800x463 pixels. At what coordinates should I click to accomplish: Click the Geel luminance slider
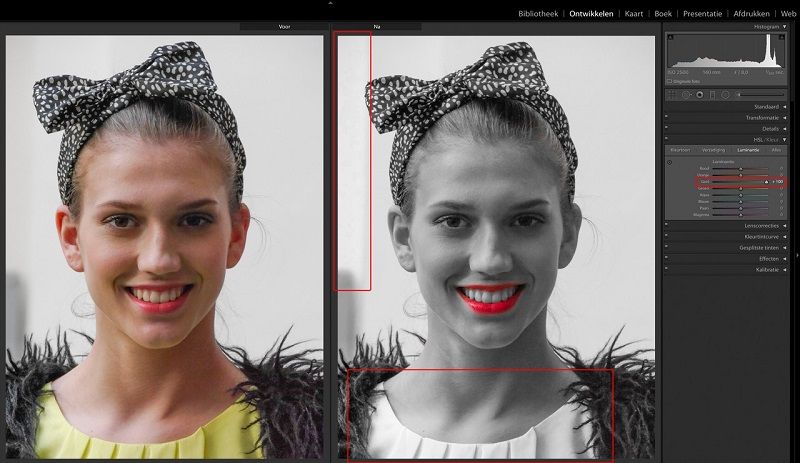741,182
